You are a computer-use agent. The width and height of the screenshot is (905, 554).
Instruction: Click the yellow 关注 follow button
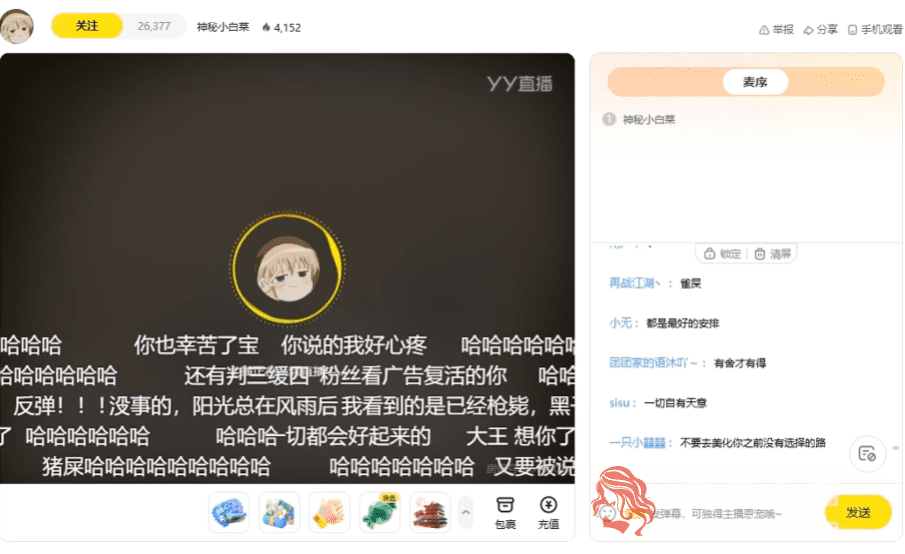click(87, 26)
